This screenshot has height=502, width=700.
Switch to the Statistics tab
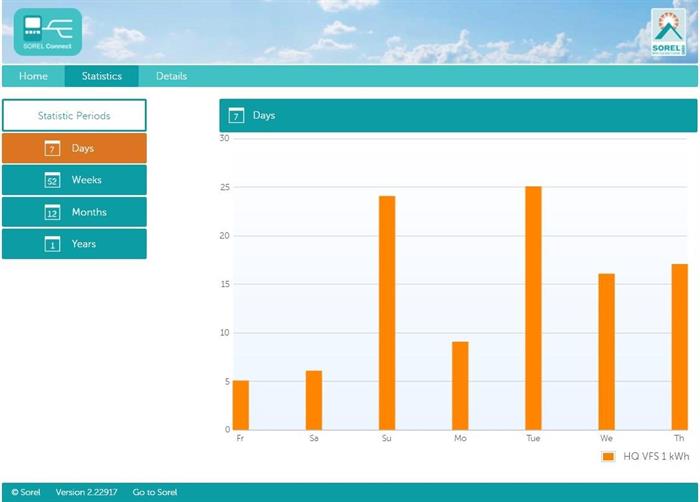click(102, 76)
